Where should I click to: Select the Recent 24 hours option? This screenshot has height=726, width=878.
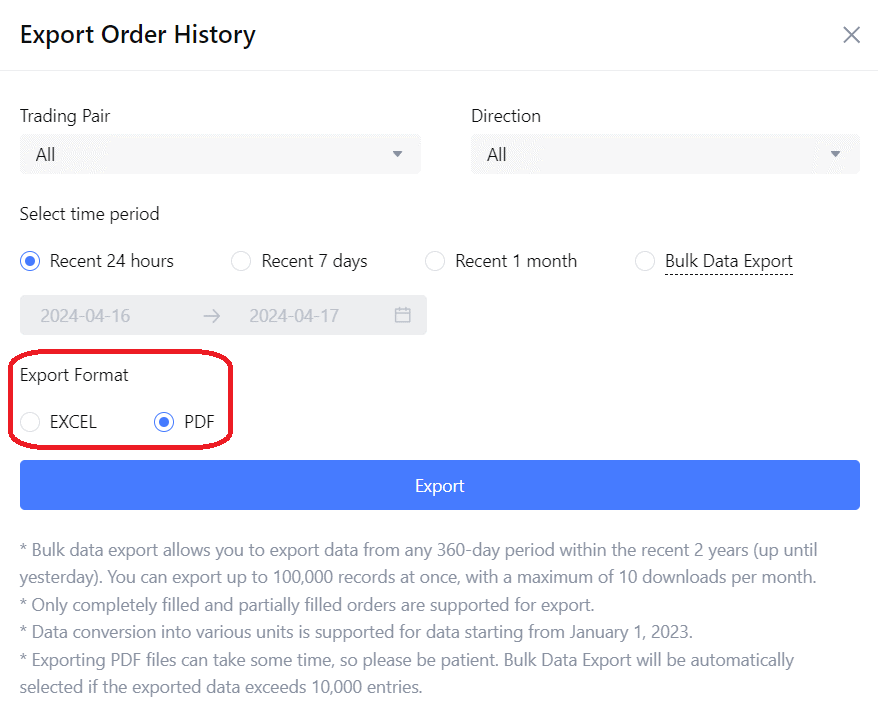tap(30, 261)
